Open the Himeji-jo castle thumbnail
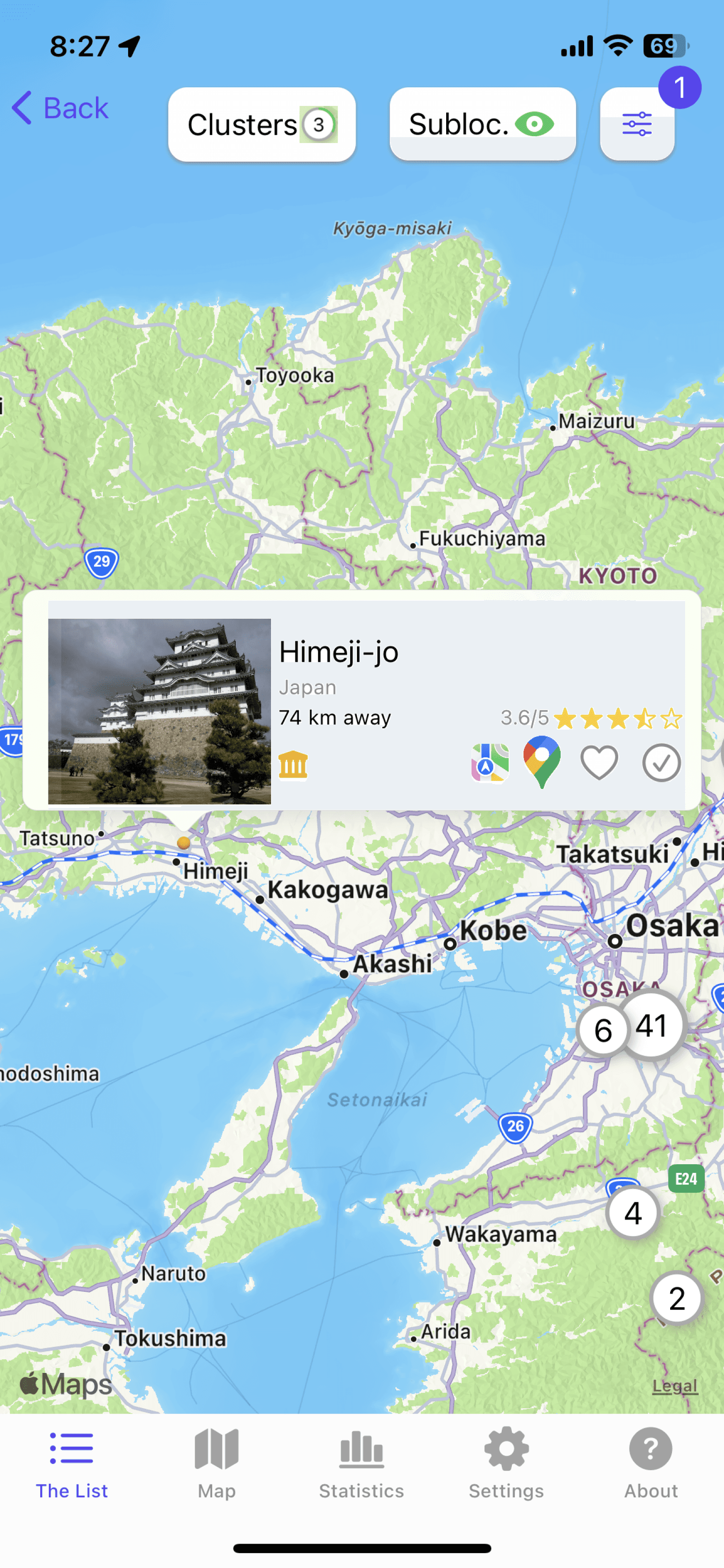 [x=159, y=711]
